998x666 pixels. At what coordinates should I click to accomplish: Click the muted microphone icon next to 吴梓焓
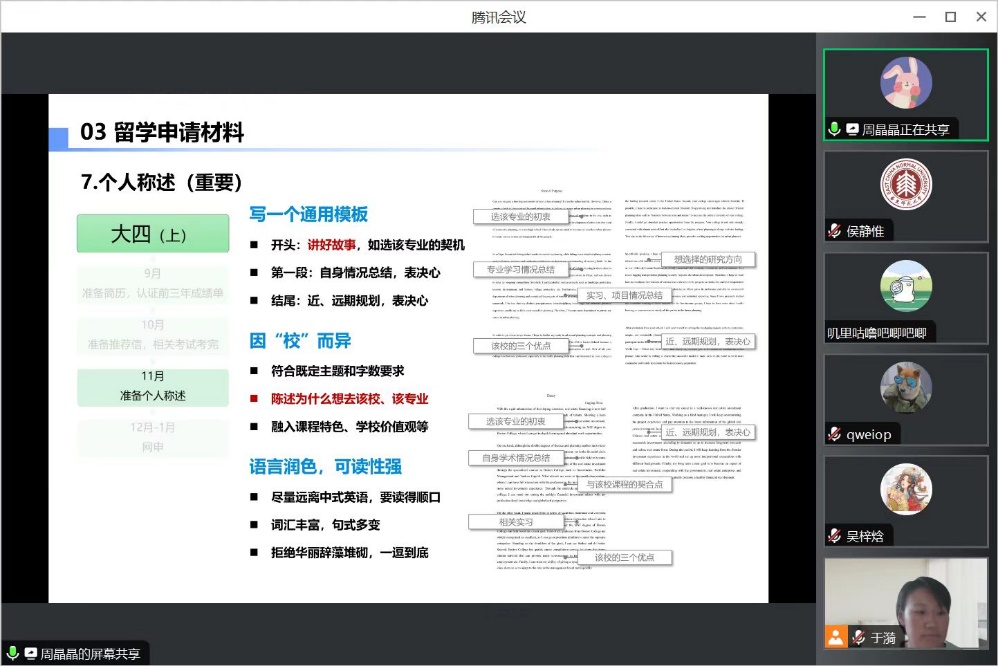point(834,536)
